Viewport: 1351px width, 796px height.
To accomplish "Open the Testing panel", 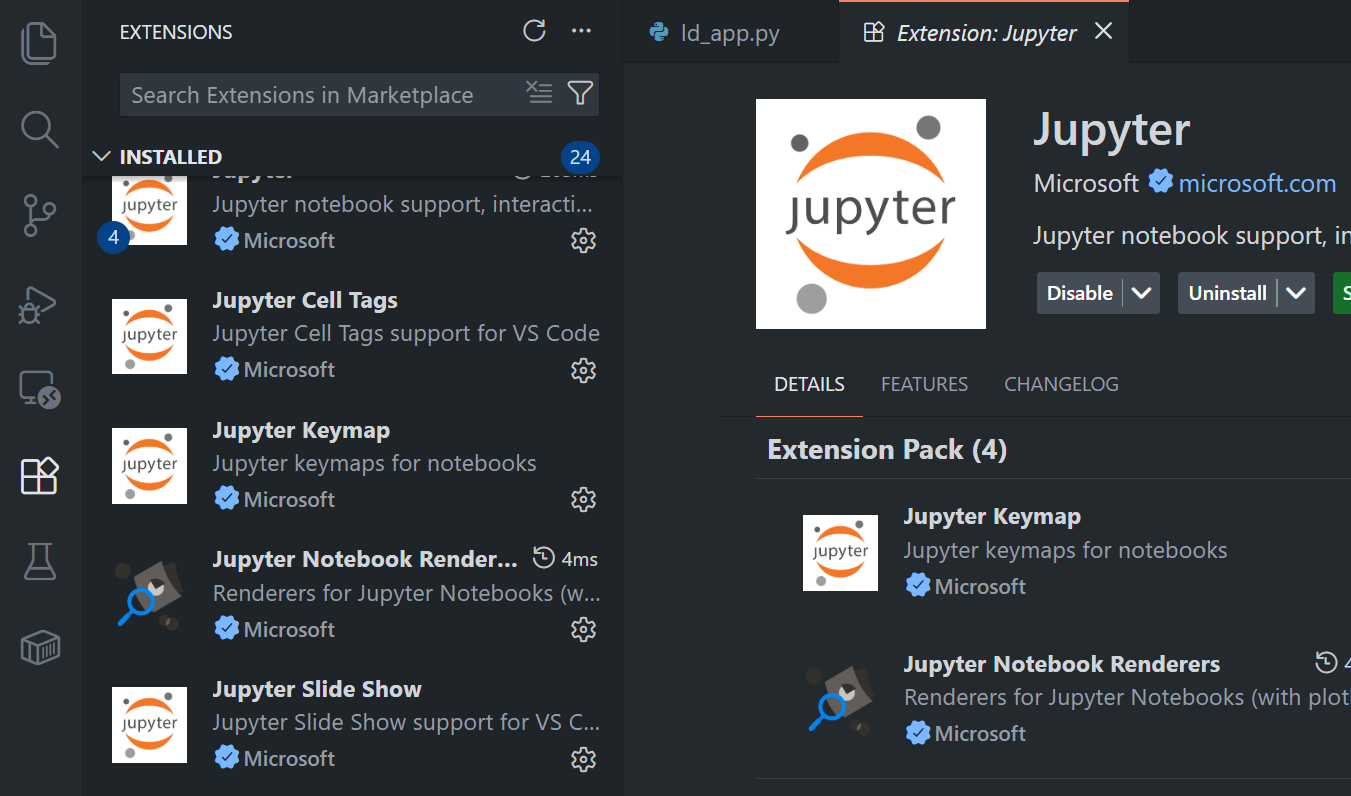I will [x=39, y=561].
